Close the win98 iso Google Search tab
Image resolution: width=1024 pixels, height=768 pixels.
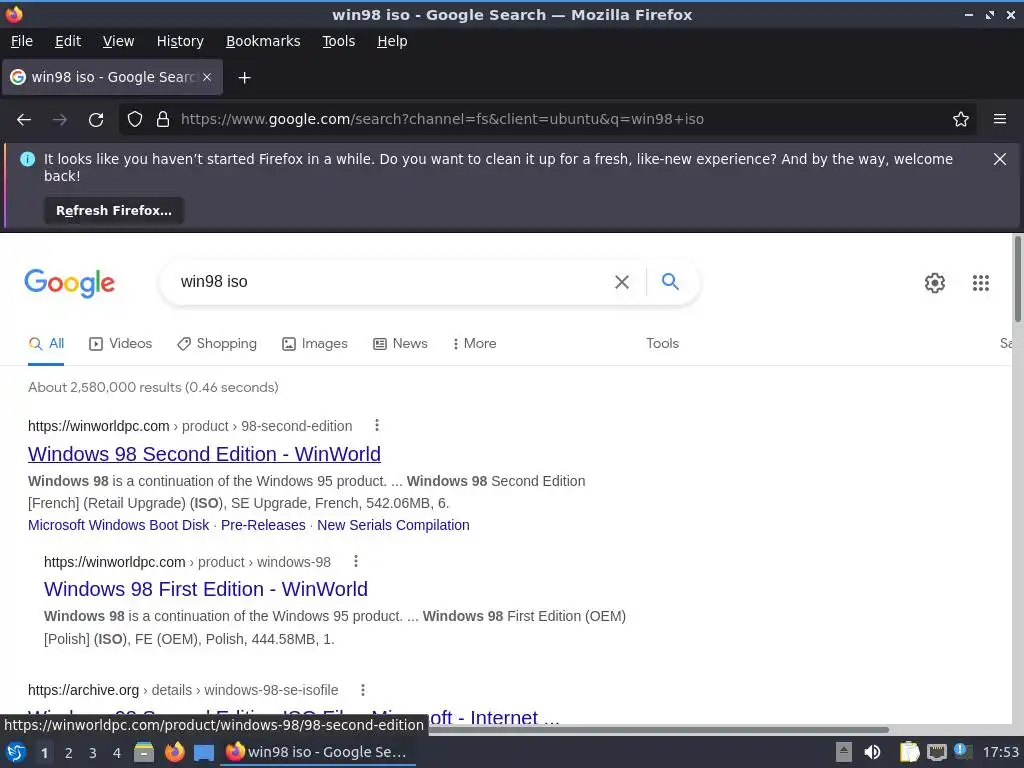tap(207, 77)
